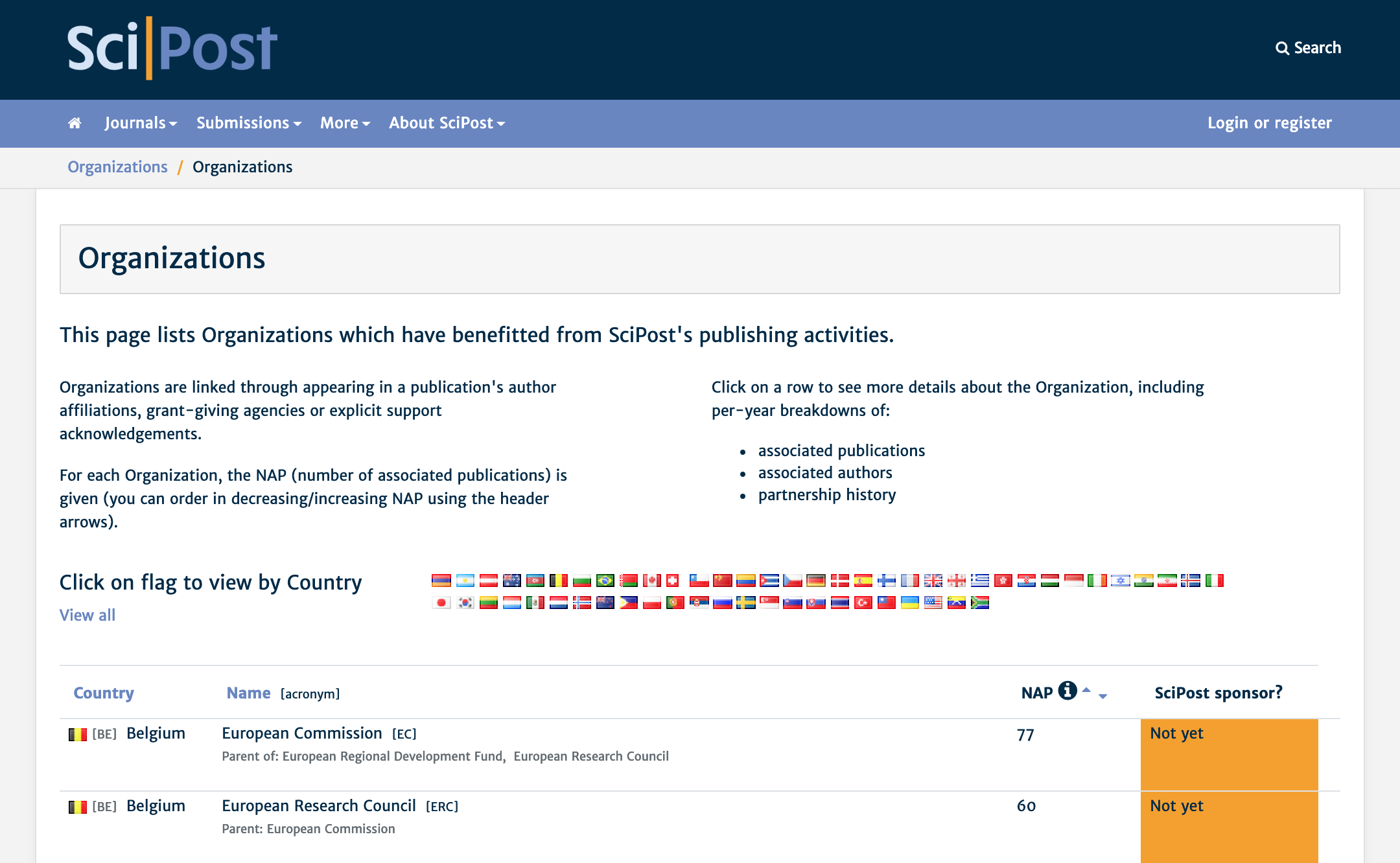Image resolution: width=1400 pixels, height=863 pixels.
Task: Go to the home page via house icon
Action: pos(75,123)
